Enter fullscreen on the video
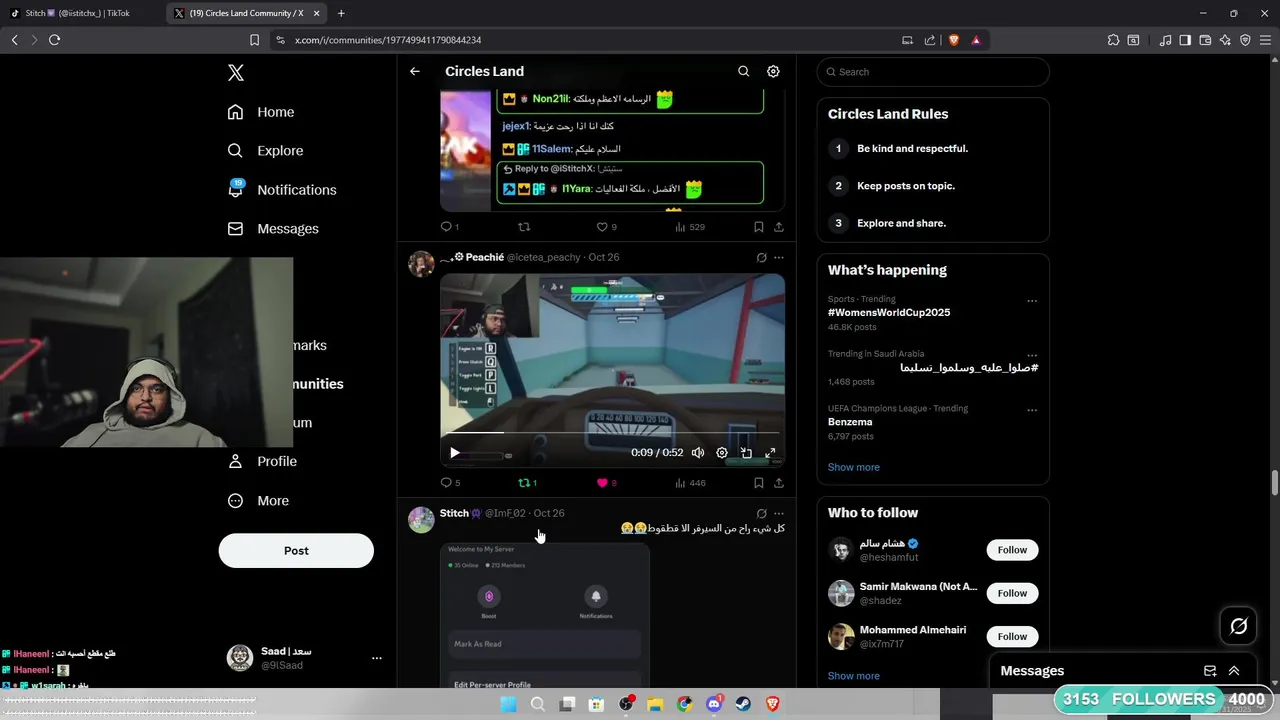The image size is (1280, 720). pos(770,453)
